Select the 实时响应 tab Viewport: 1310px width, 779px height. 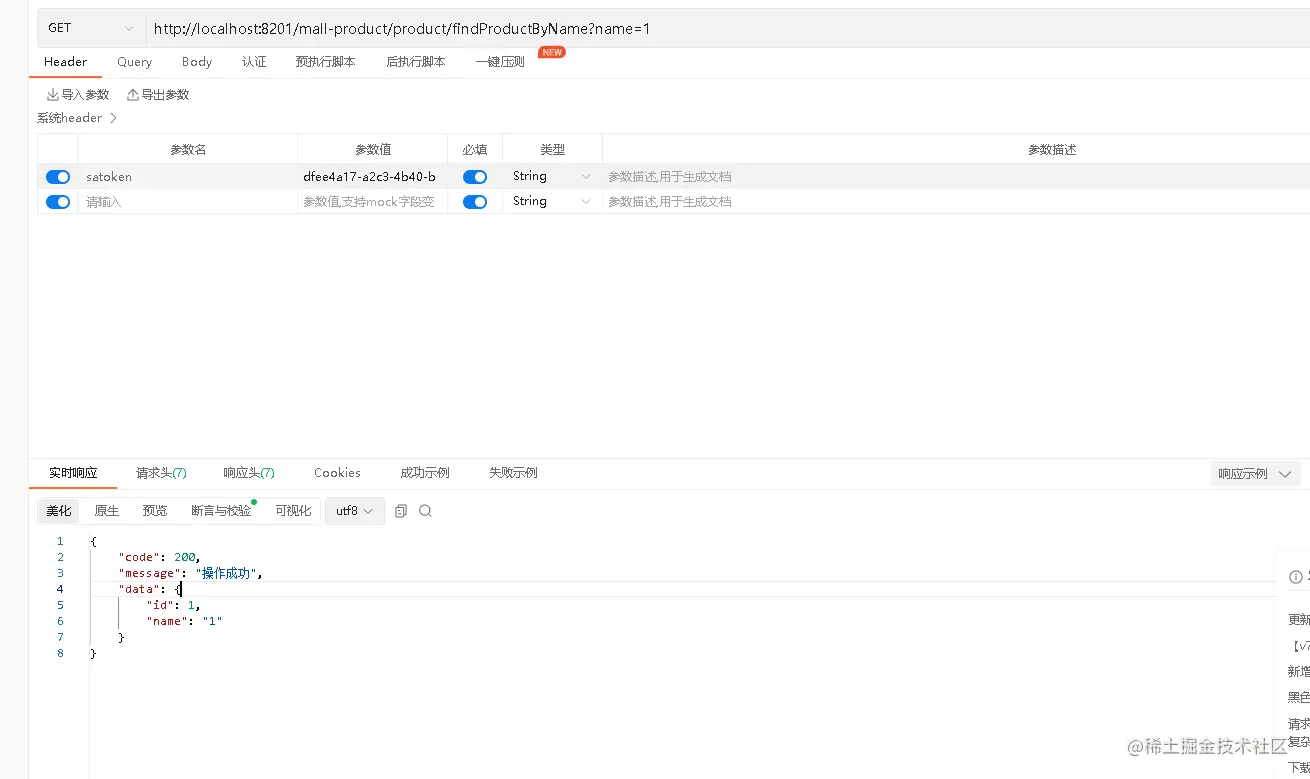73,473
